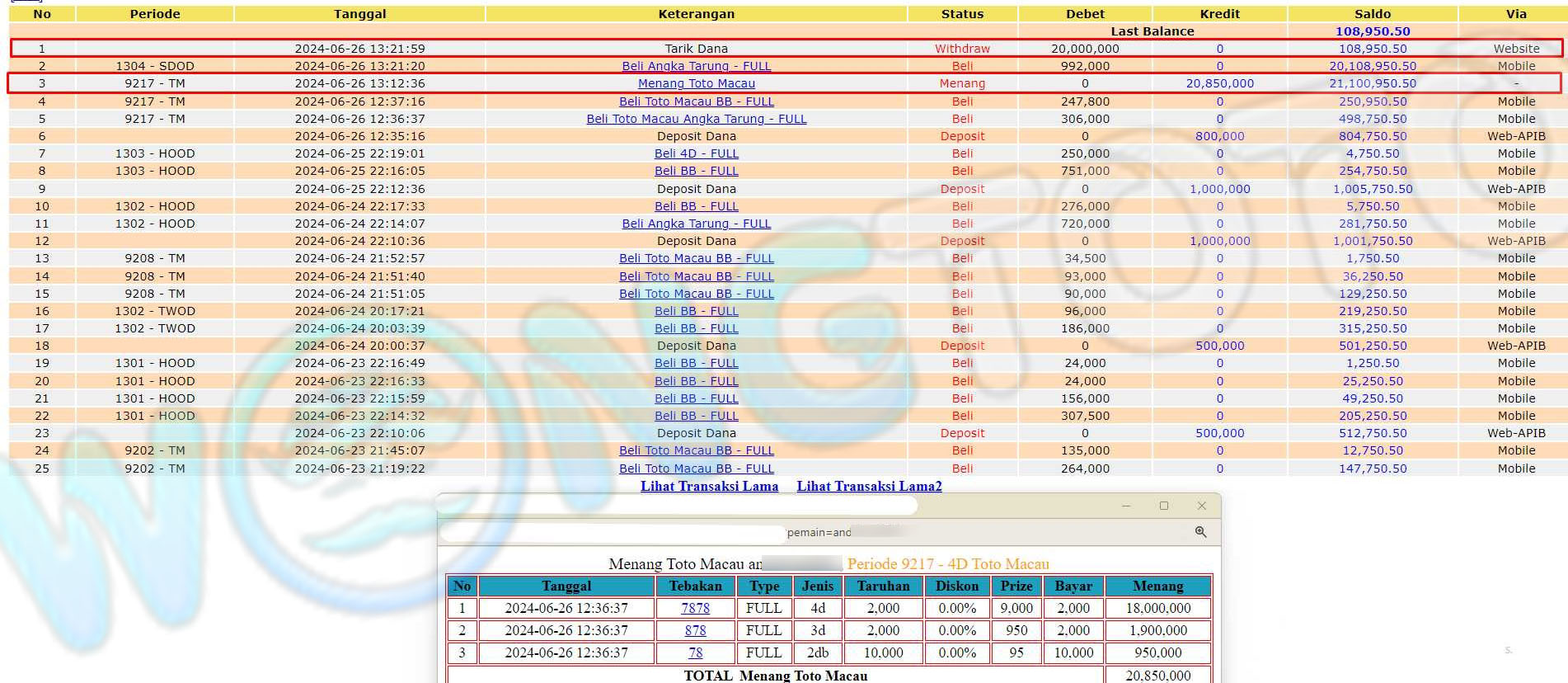Close the Menang Toto Macau popup

coord(1201,506)
